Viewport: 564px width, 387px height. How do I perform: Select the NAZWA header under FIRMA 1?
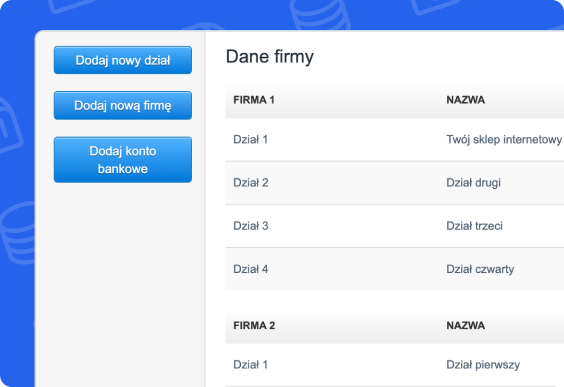click(465, 100)
